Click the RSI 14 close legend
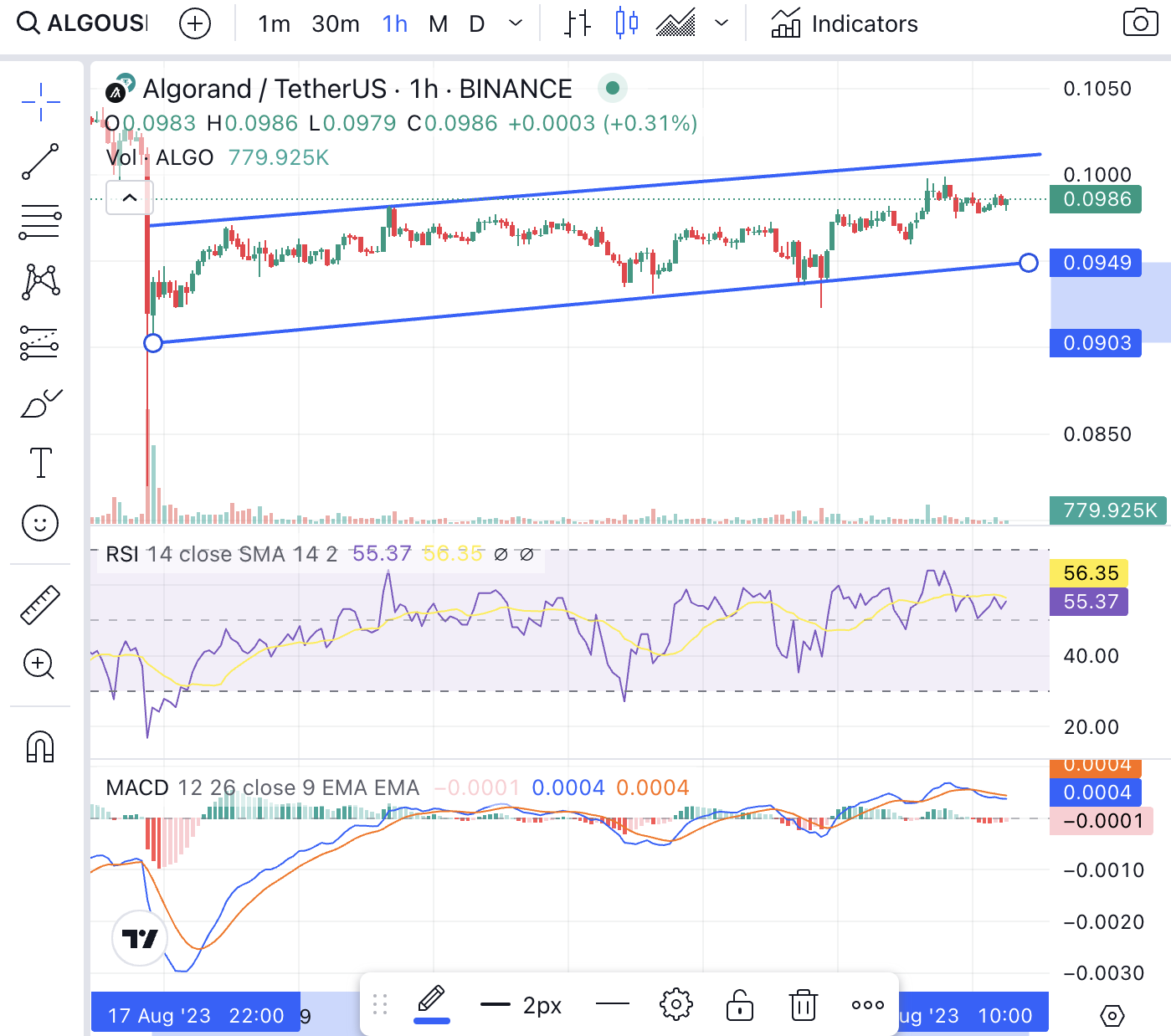 [221, 554]
